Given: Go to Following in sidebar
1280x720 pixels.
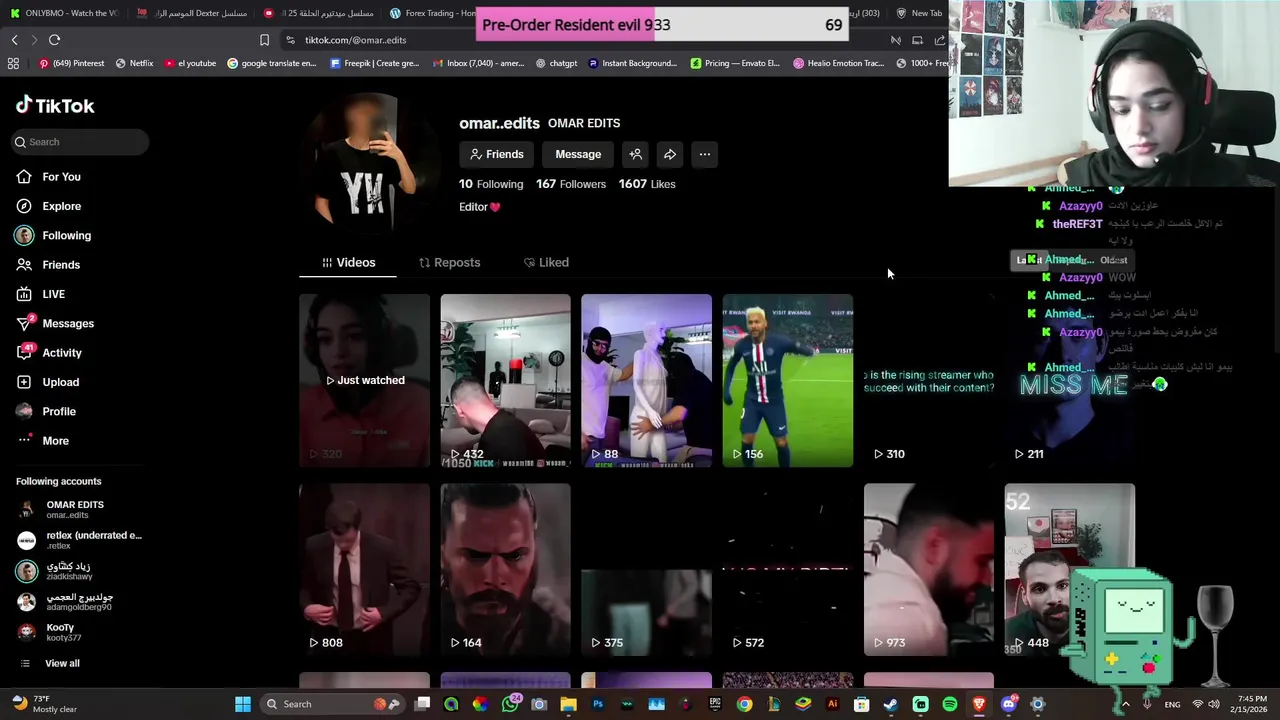Looking at the screenshot, I should [x=53, y=235].
